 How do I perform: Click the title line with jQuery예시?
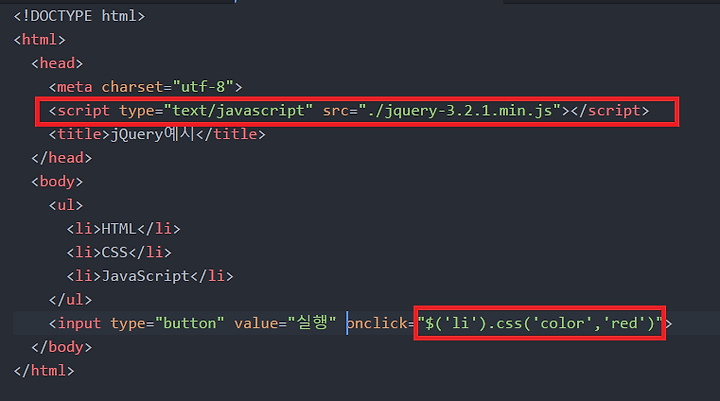click(157, 134)
